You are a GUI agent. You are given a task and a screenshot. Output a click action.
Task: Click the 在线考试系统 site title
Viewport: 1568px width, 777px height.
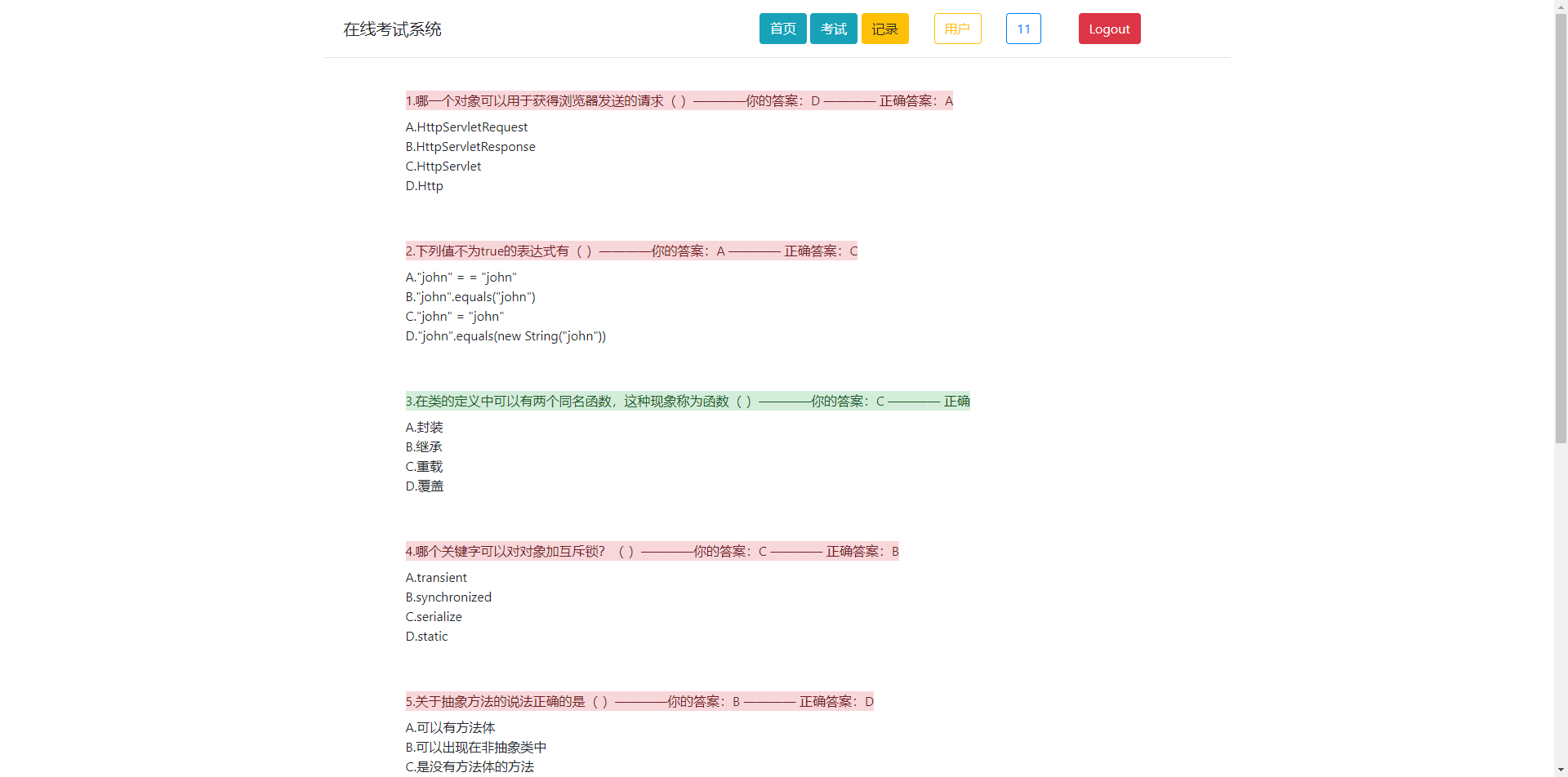tap(392, 29)
